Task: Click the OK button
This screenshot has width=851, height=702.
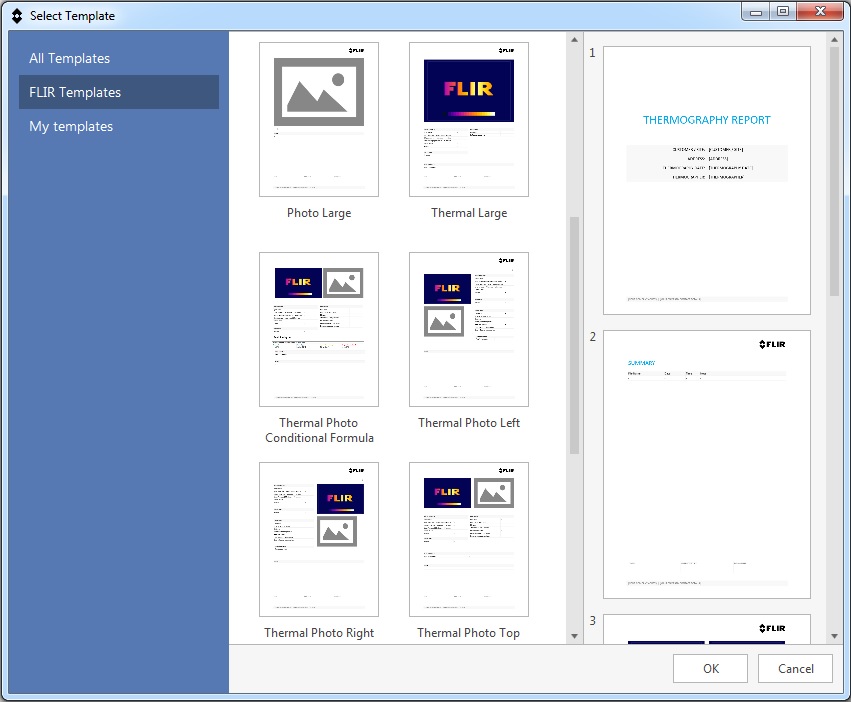Action: [x=710, y=669]
